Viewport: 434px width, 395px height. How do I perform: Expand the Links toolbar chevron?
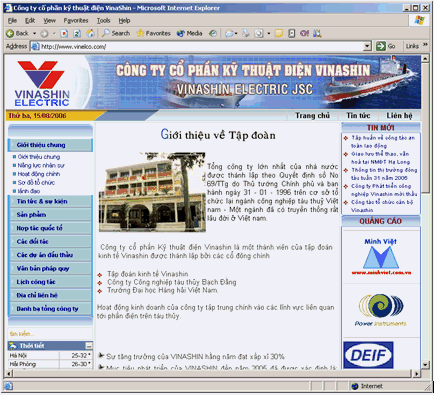tap(425, 45)
